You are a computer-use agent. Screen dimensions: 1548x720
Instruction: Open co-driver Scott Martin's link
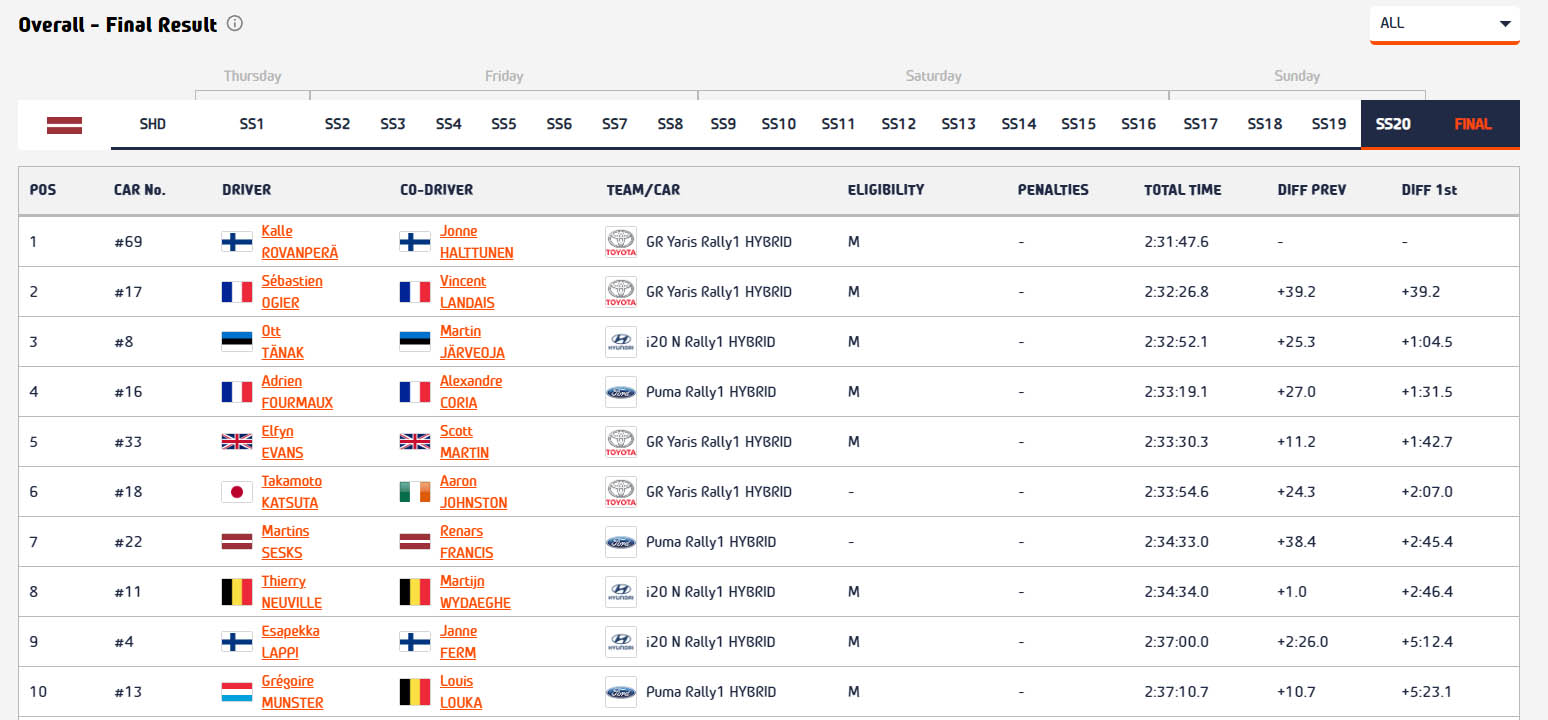pos(464,442)
